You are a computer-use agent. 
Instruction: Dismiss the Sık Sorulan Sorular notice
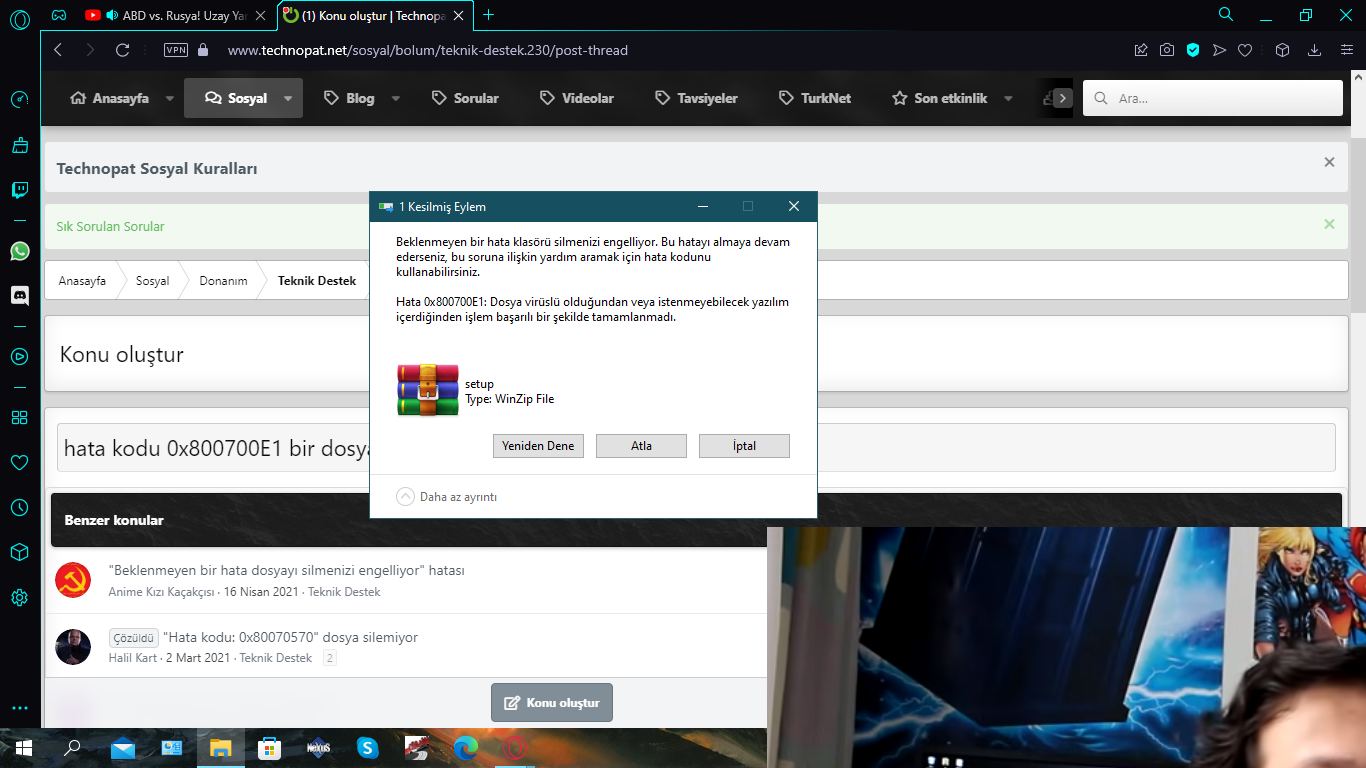click(1329, 224)
